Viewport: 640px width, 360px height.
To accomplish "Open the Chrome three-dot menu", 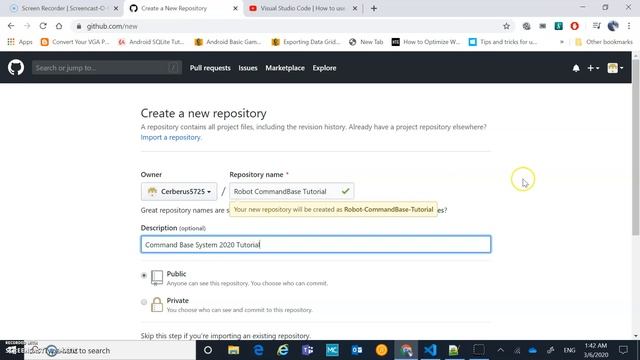I will coord(629,26).
